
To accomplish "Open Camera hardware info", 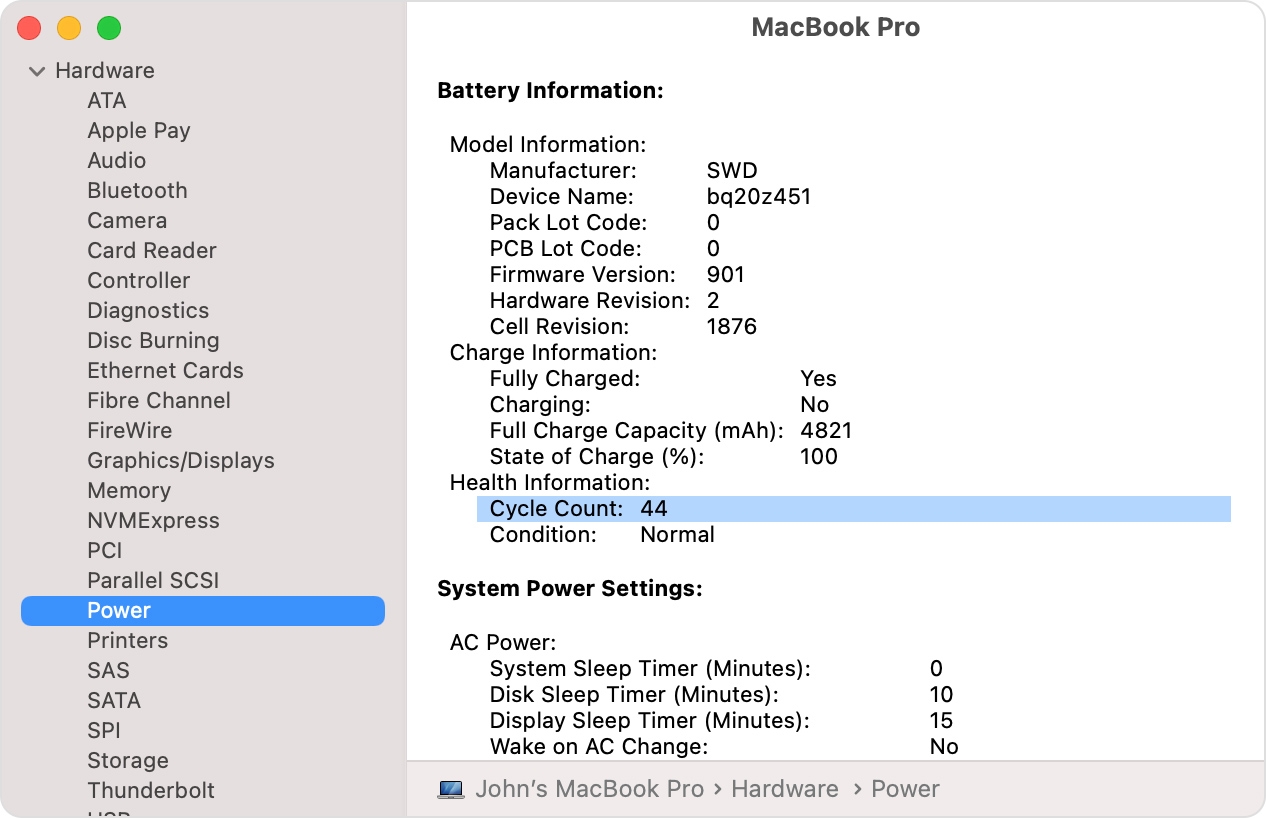I will click(x=127, y=220).
